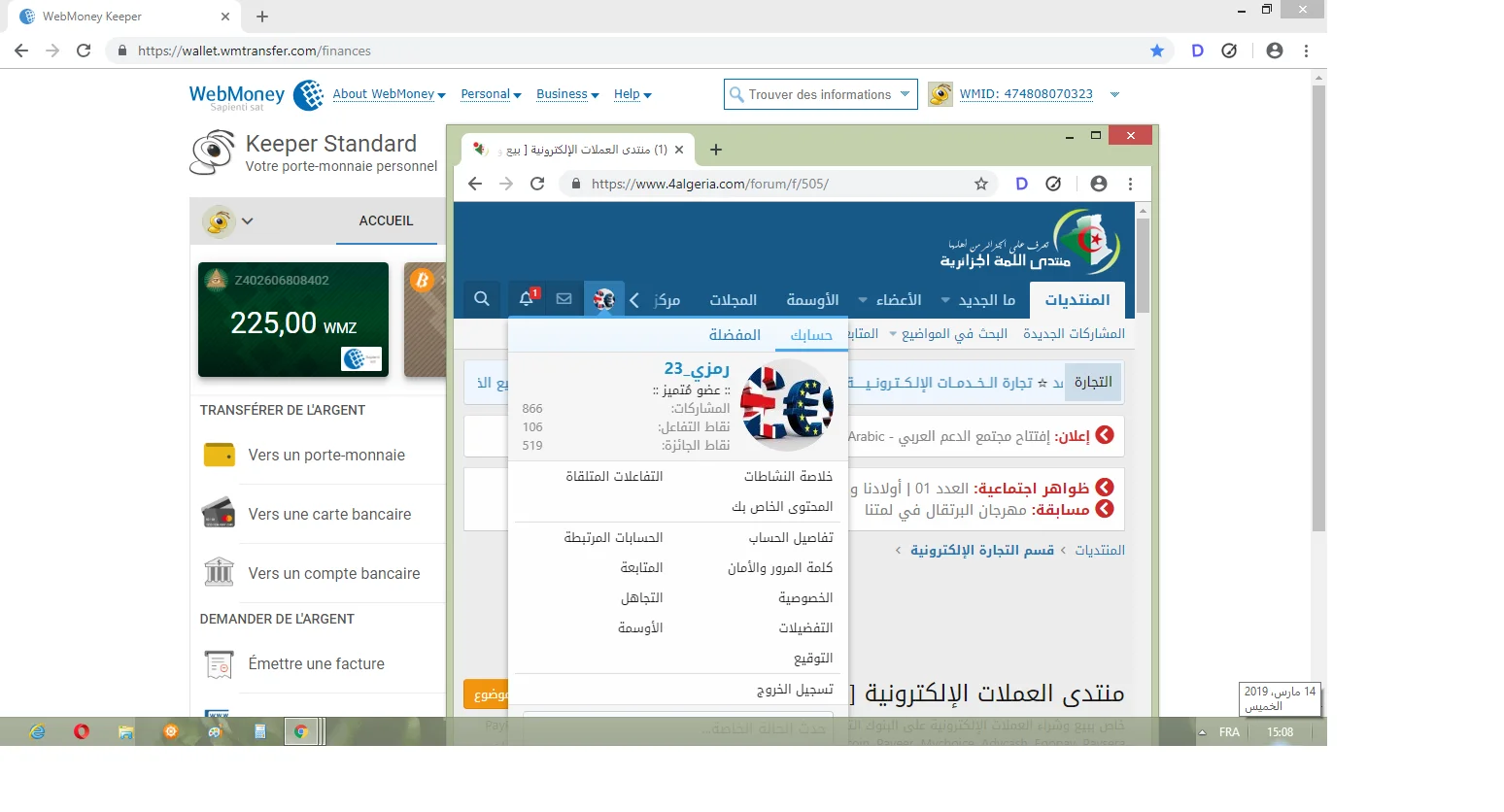Click the forum notifications bell icon
This screenshot has height=812, width=1504.
527,299
